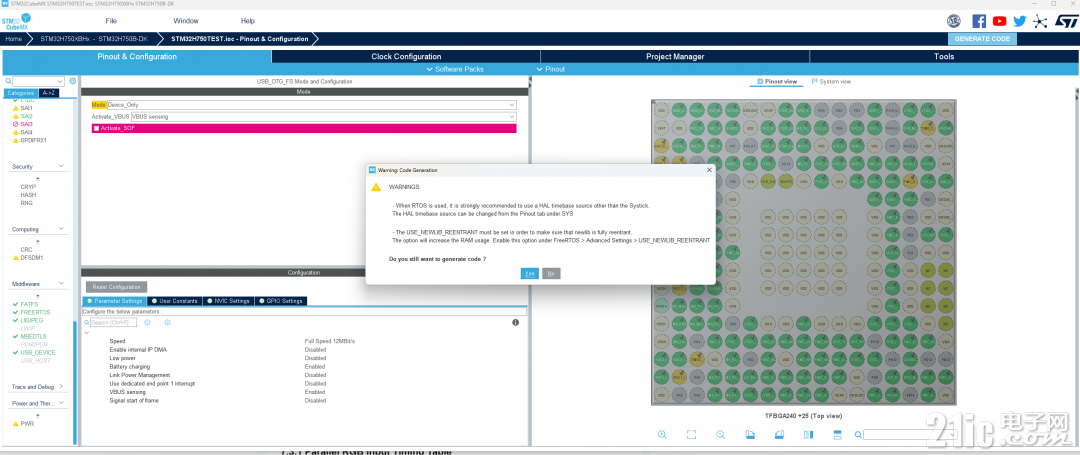Flip chip horizontally icon

pyautogui.click(x=809, y=434)
